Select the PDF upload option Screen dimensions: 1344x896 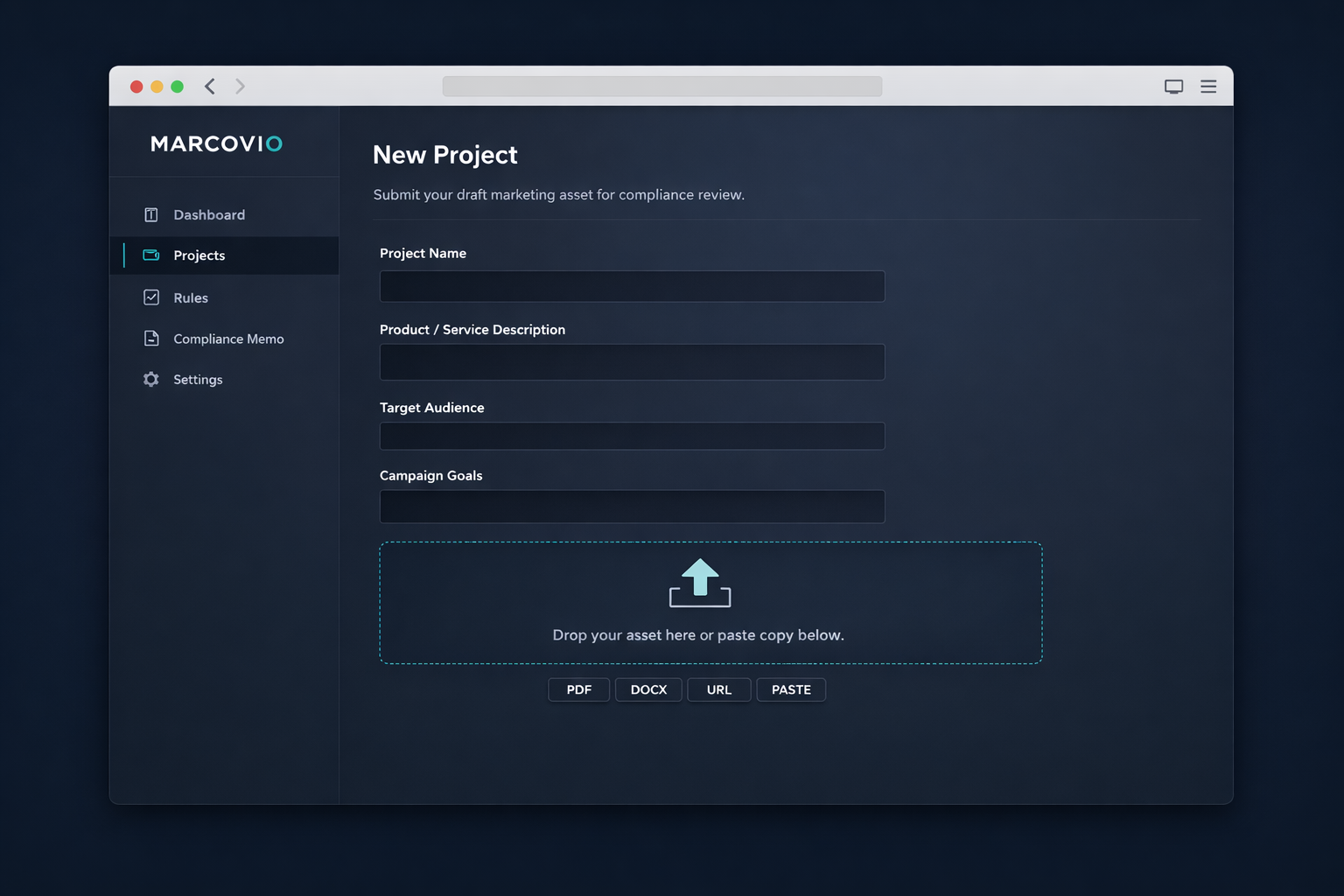point(578,689)
